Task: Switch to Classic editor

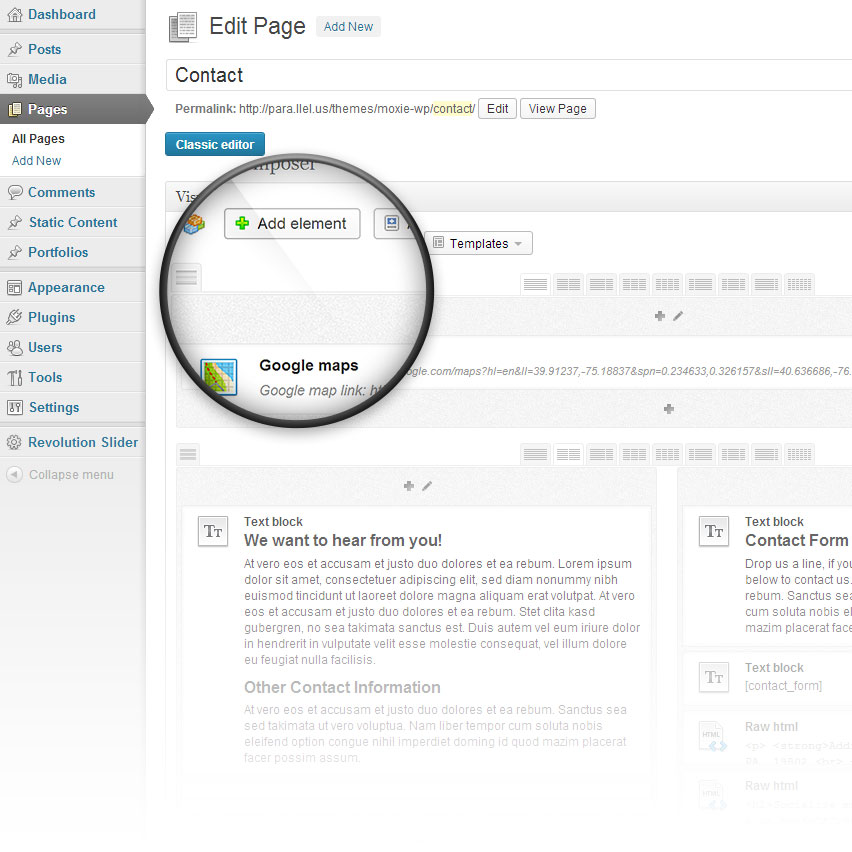Action: click(x=215, y=144)
